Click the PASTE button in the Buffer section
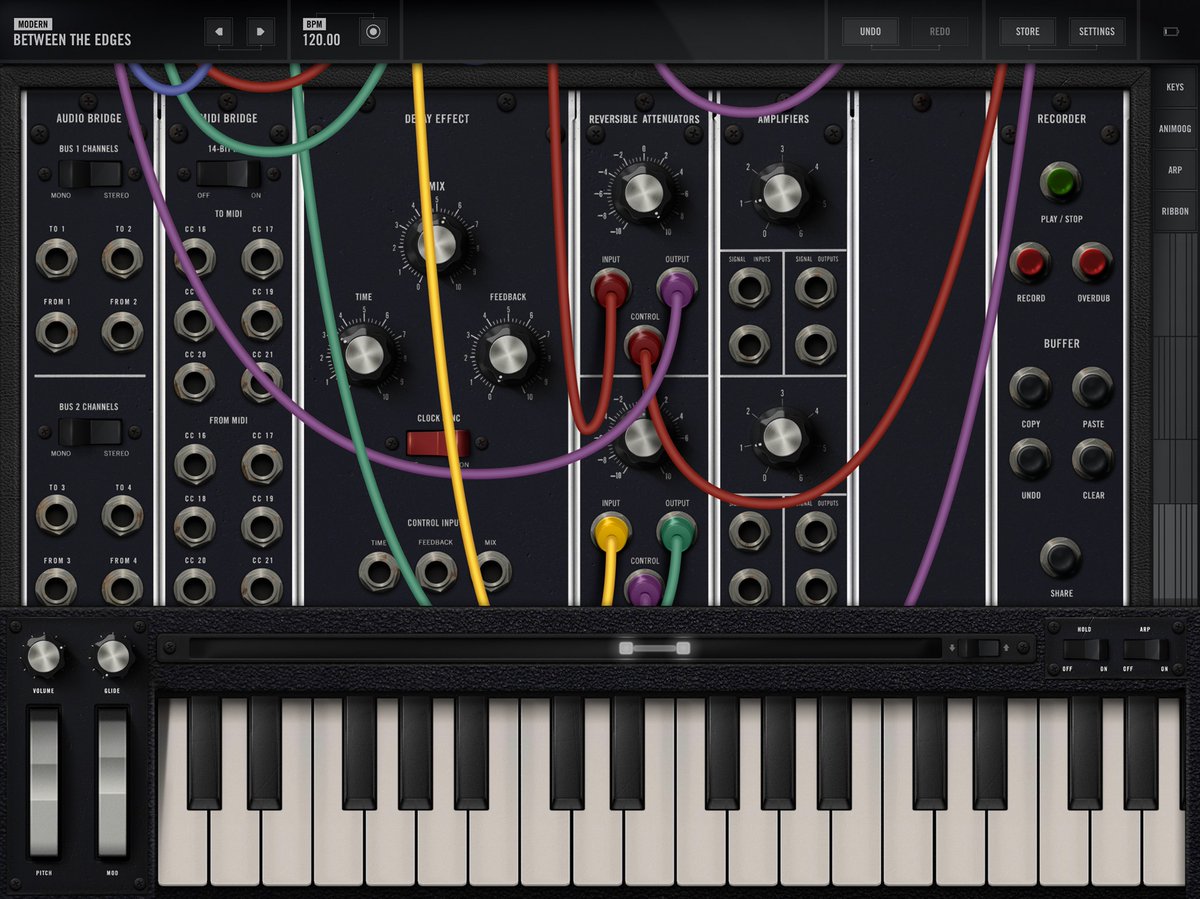Viewport: 1200px width, 899px height. (1092, 388)
